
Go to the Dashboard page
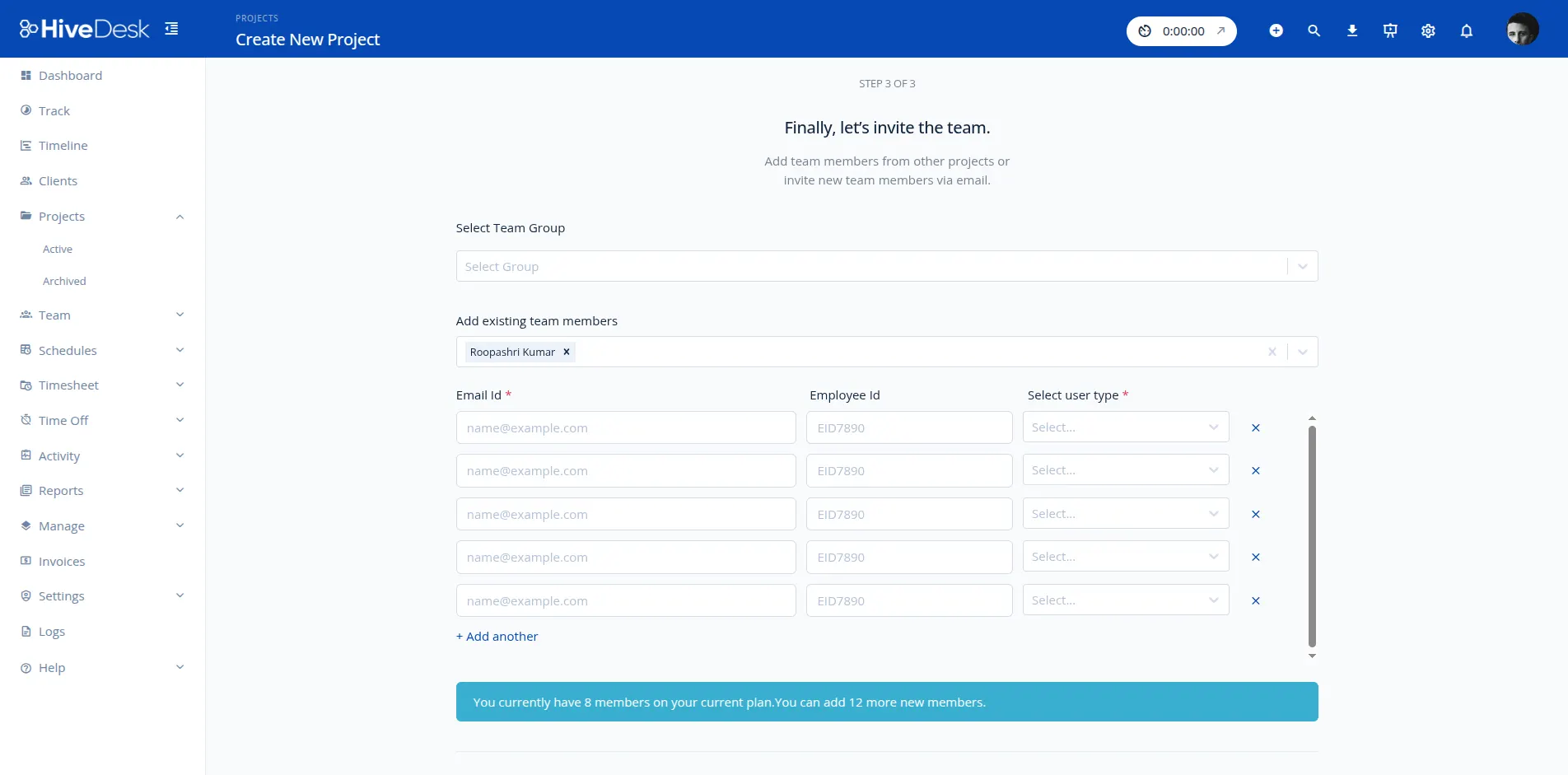70,75
